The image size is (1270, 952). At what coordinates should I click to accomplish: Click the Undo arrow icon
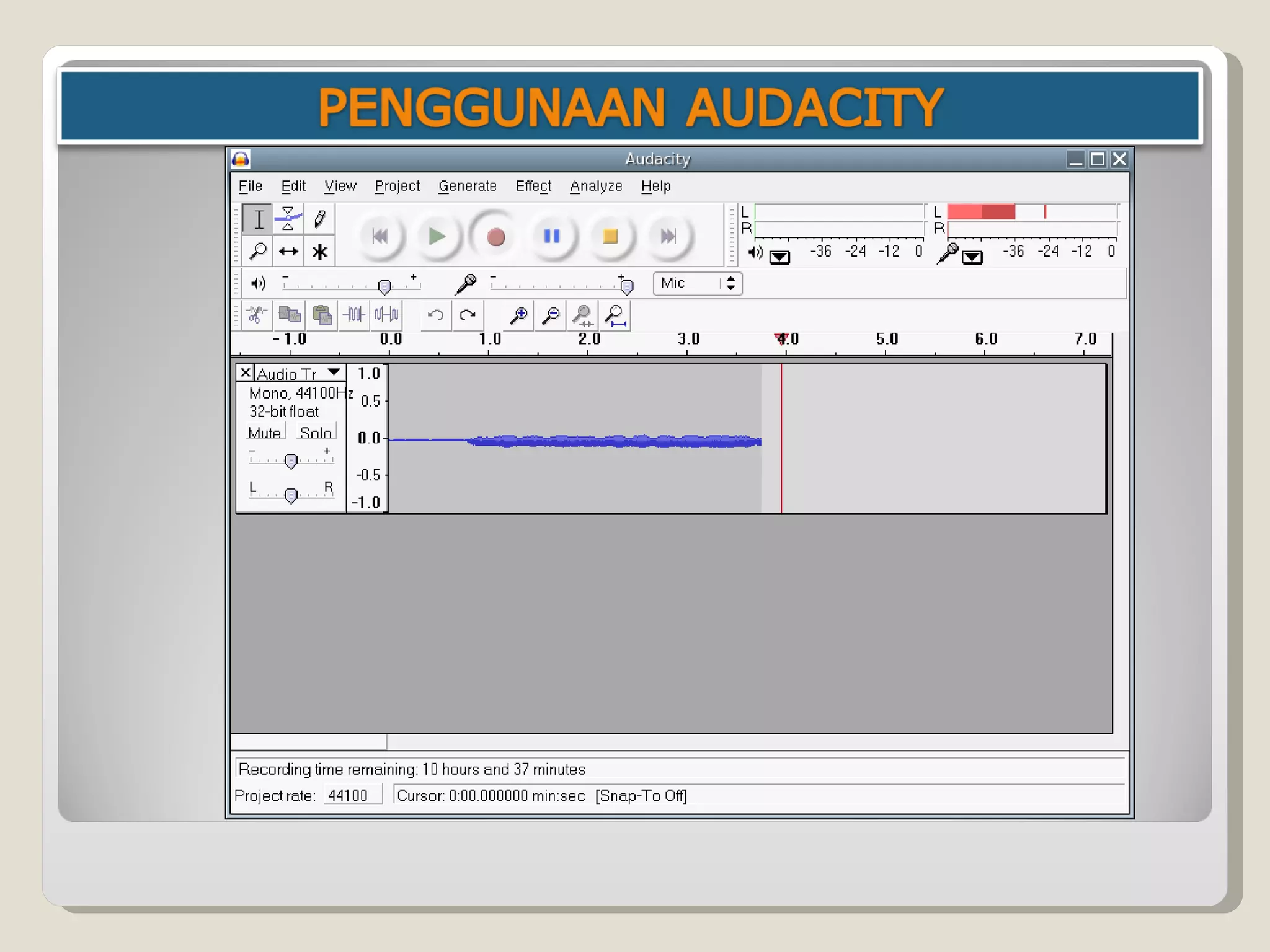[435, 315]
